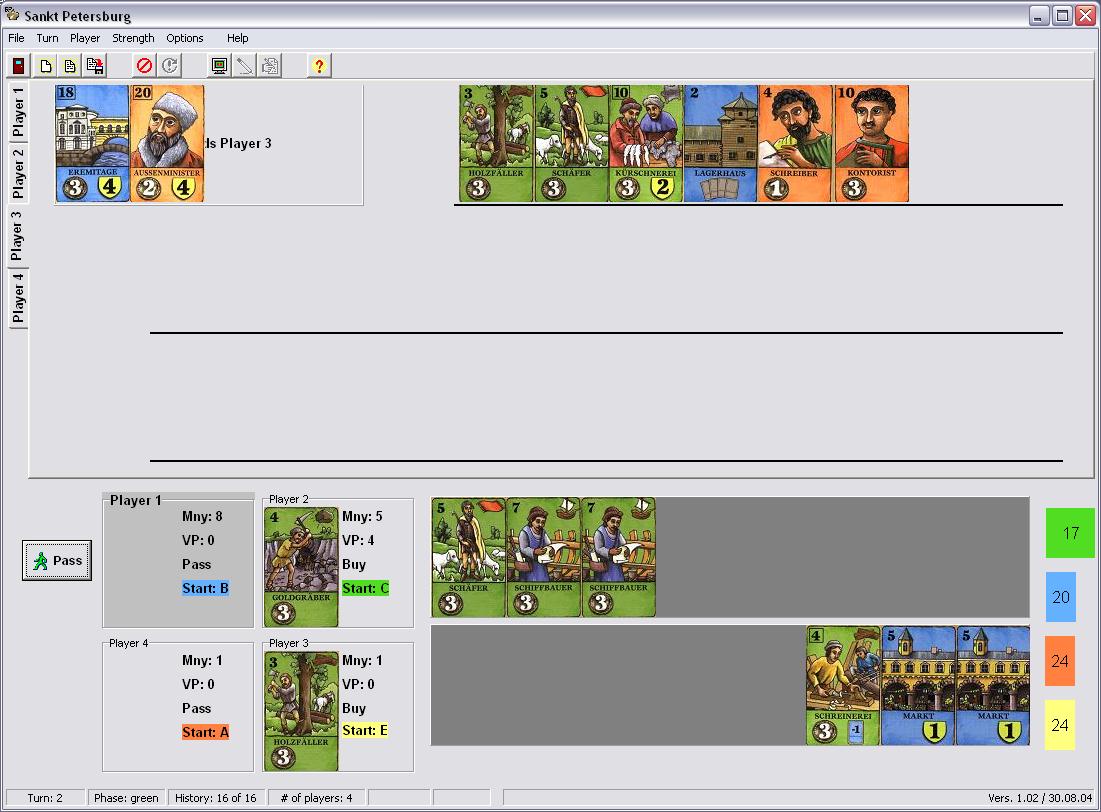Screen dimensions: 1101x812
Task: Click the 'Phase: green' status entry
Action: tap(126, 798)
